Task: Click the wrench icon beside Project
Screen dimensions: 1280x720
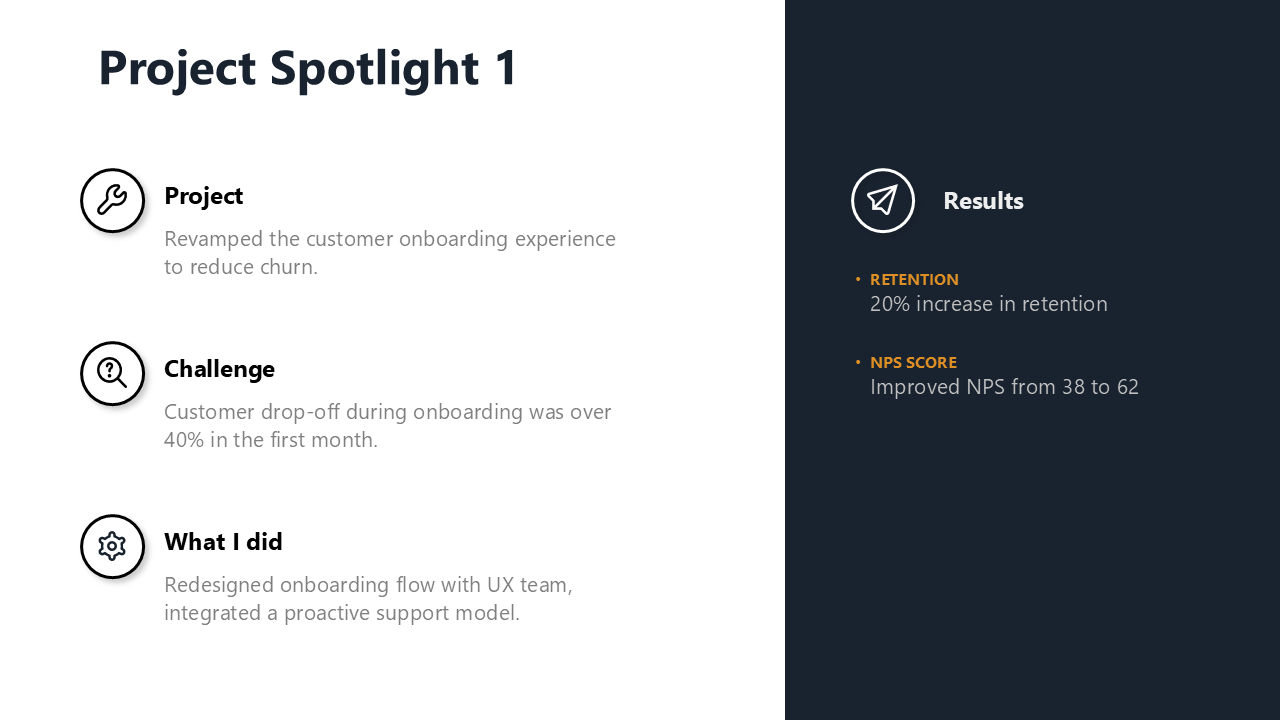Action: pyautogui.click(x=112, y=200)
